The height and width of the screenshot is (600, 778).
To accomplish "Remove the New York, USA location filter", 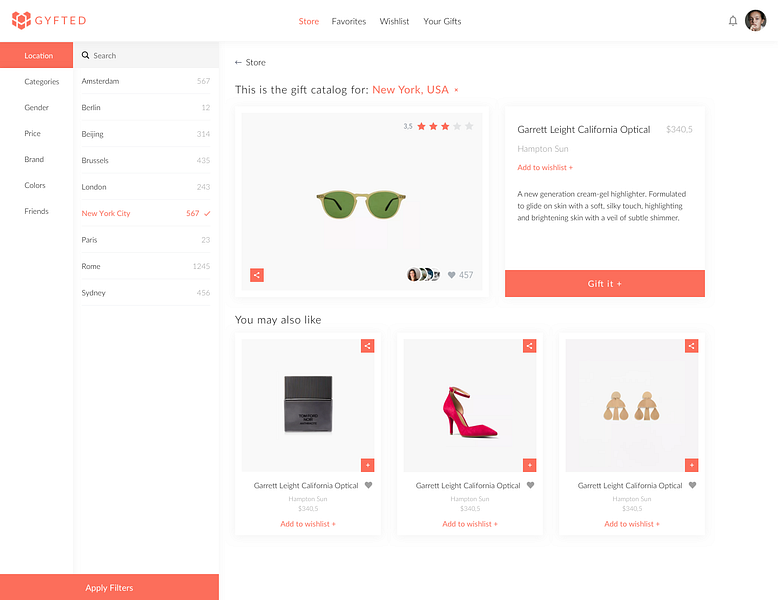I will click(456, 90).
